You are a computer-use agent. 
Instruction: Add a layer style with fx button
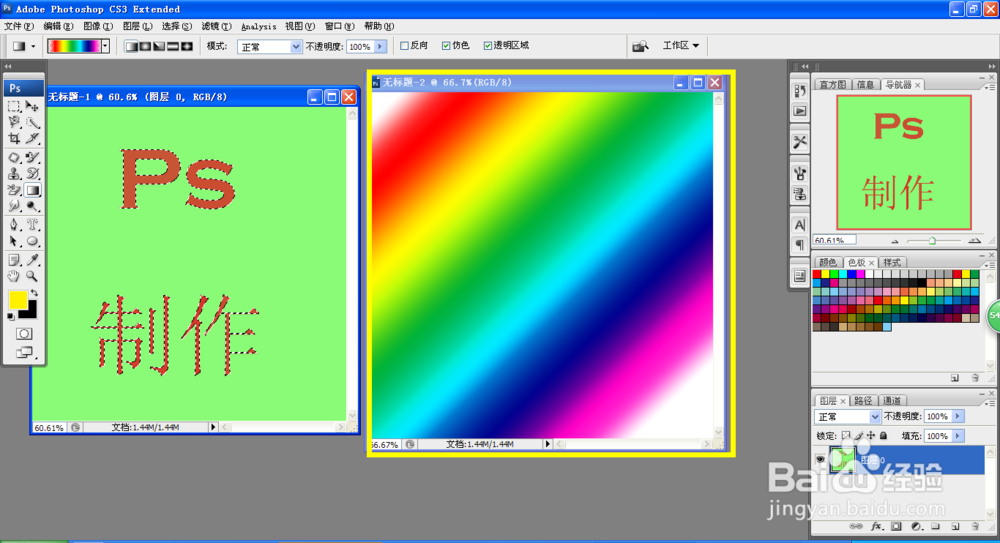tap(877, 526)
